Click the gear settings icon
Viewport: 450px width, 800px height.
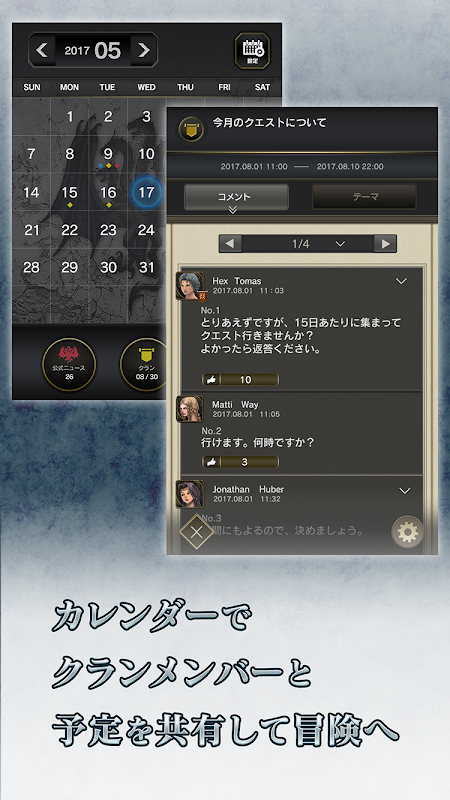[x=408, y=533]
